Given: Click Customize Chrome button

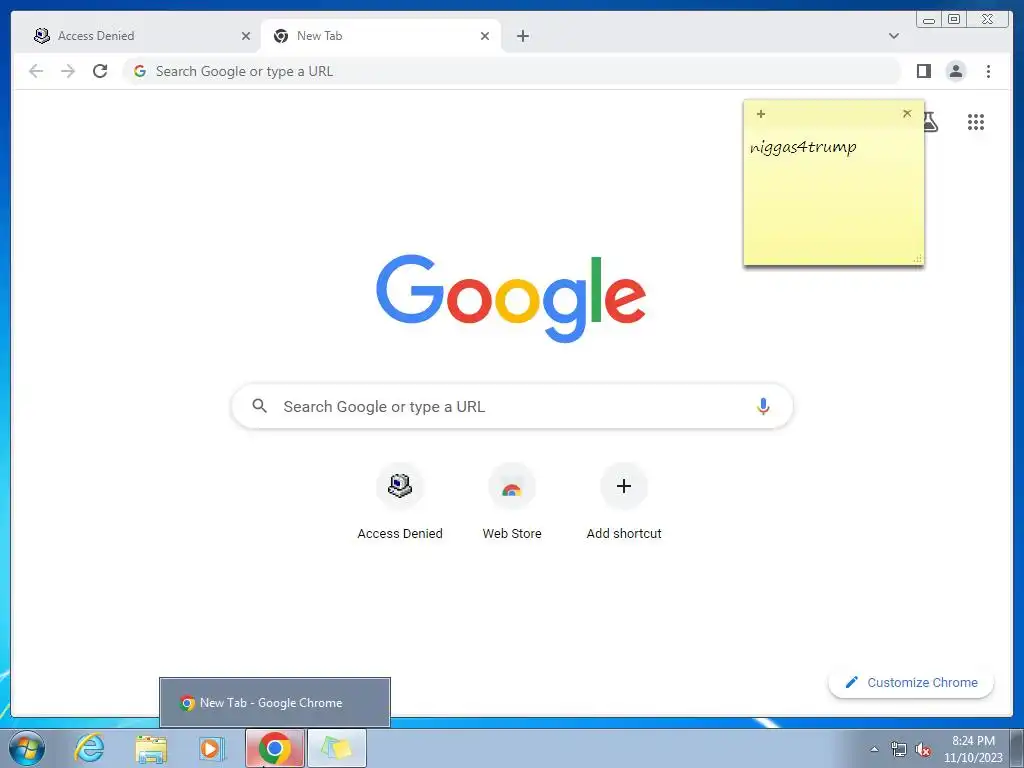Looking at the screenshot, I should [x=911, y=682].
